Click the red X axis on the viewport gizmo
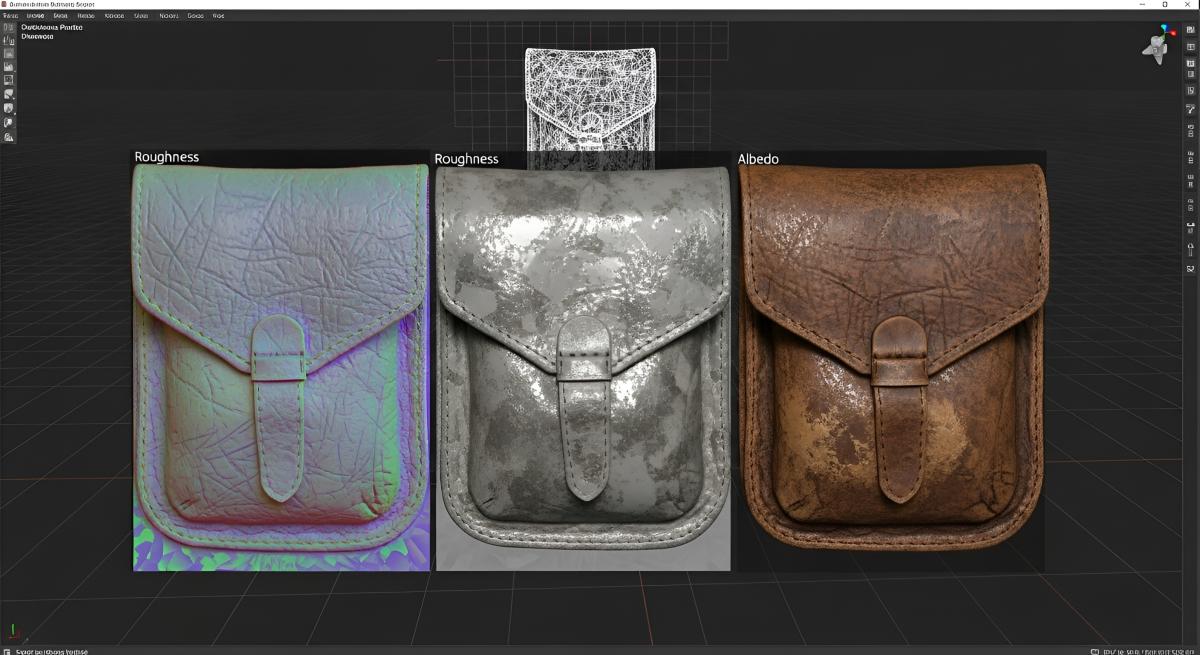The width and height of the screenshot is (1200, 655). point(1174,33)
